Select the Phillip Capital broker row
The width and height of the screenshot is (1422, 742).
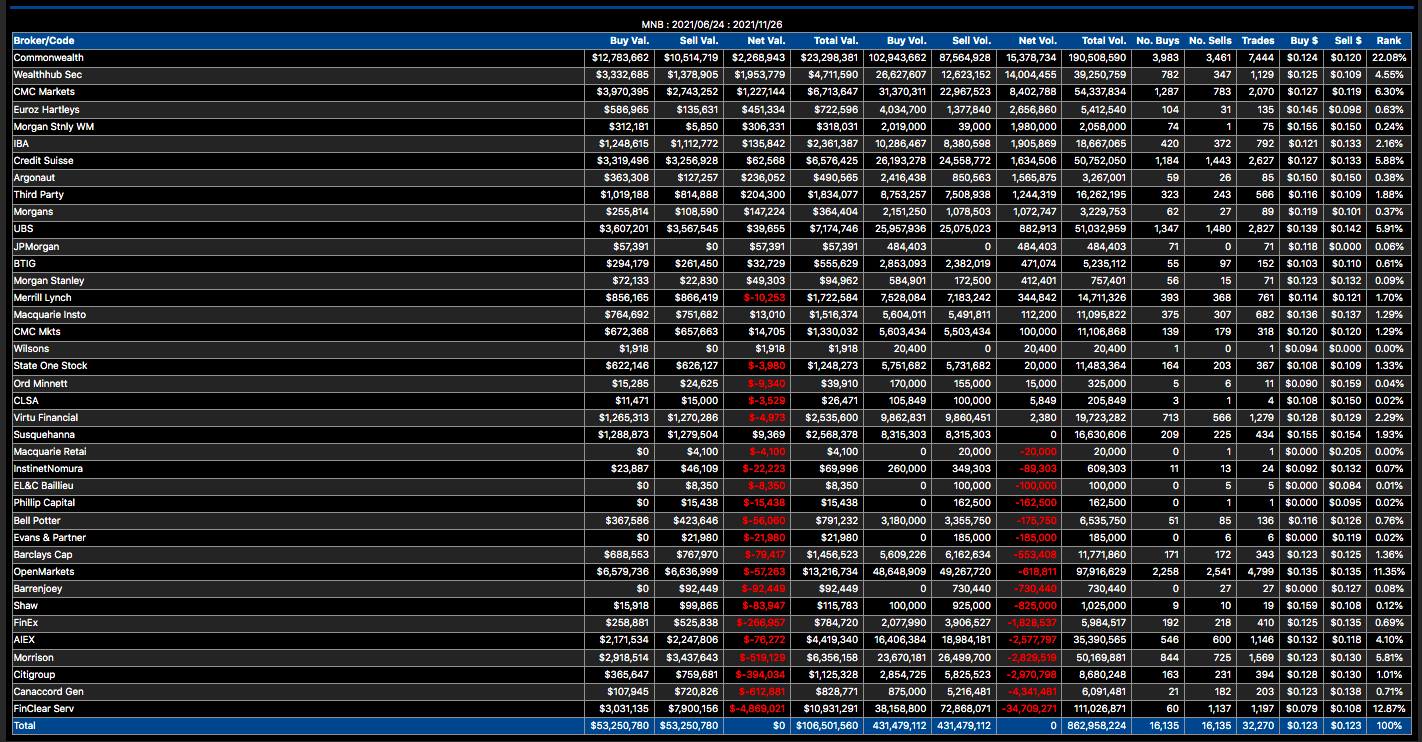pos(711,502)
